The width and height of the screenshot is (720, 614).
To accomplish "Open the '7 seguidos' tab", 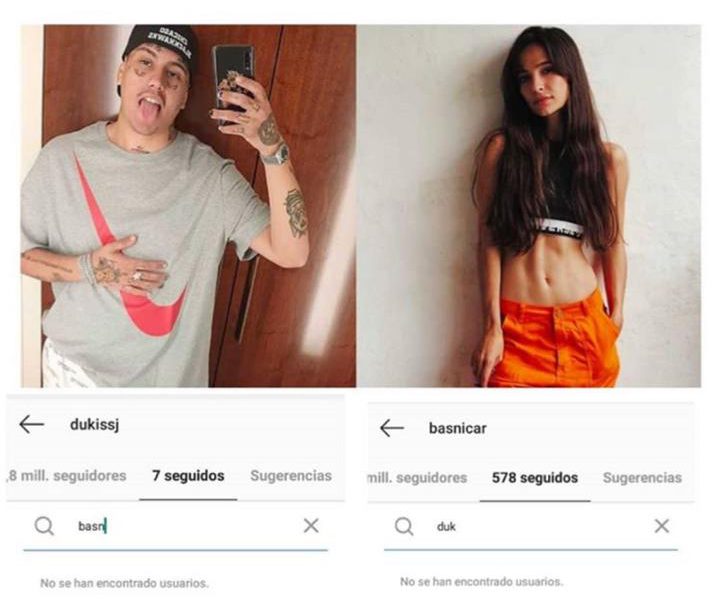I will [188, 476].
